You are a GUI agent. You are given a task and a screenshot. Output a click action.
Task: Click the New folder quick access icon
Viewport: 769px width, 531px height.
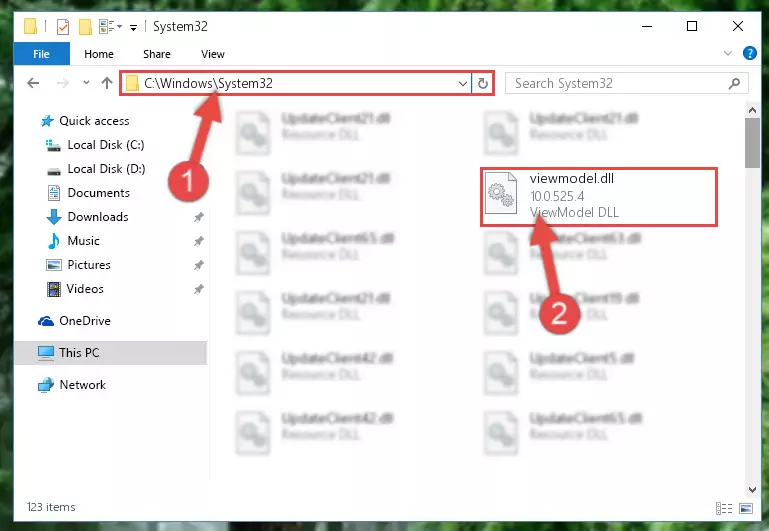coord(85,27)
